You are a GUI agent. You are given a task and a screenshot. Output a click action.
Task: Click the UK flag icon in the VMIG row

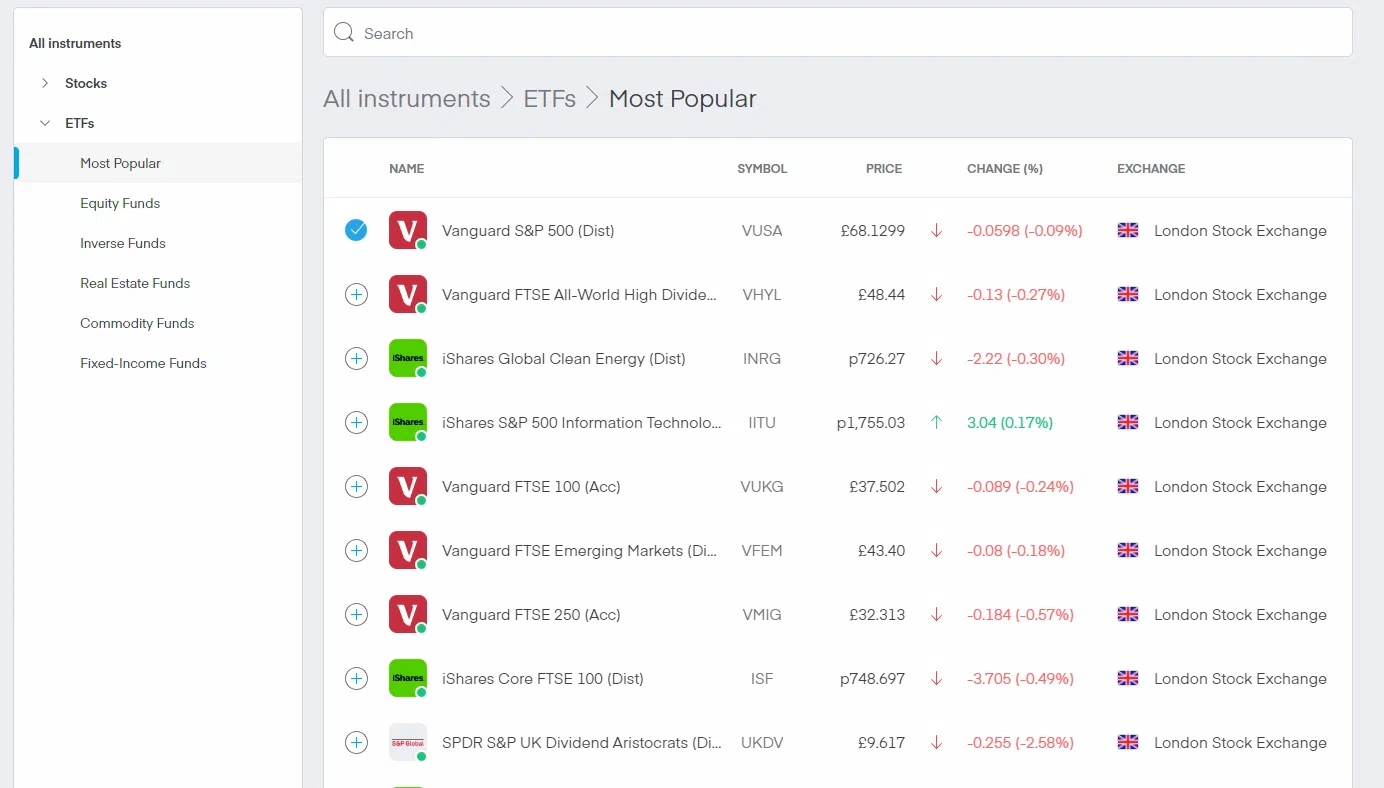point(1128,614)
